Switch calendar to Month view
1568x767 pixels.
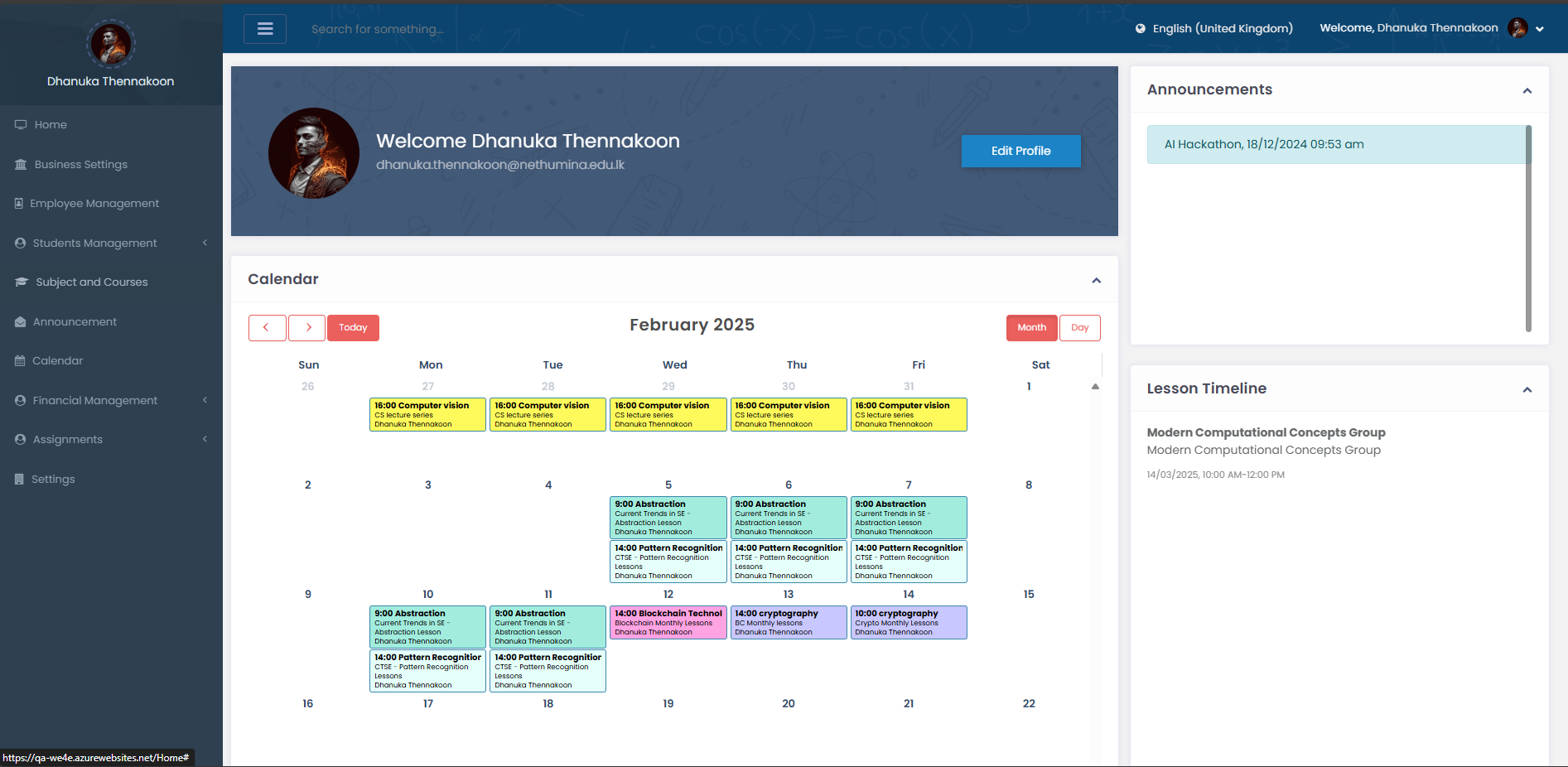(1031, 328)
